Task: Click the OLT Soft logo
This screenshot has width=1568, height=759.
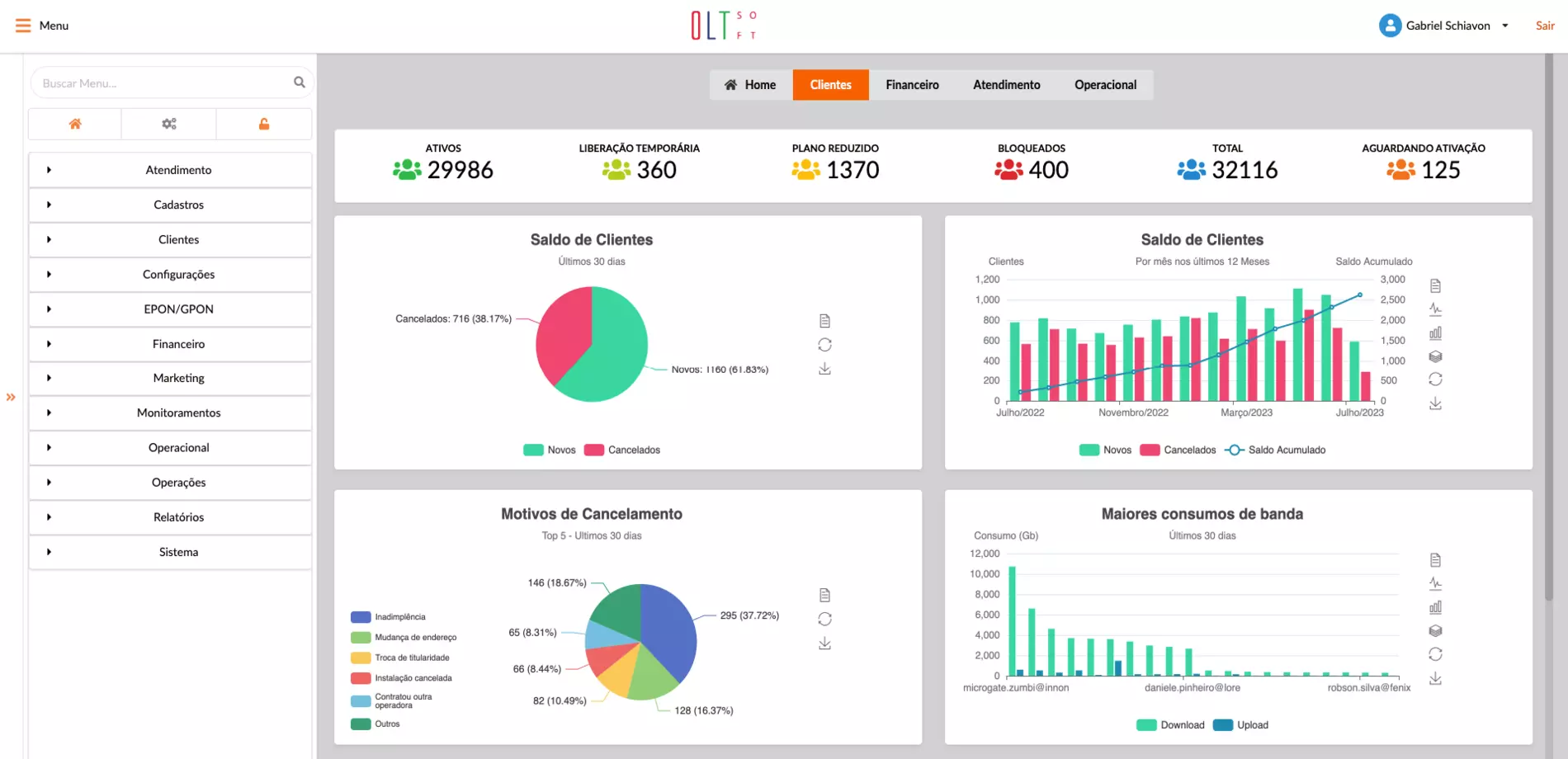Action: tap(724, 25)
